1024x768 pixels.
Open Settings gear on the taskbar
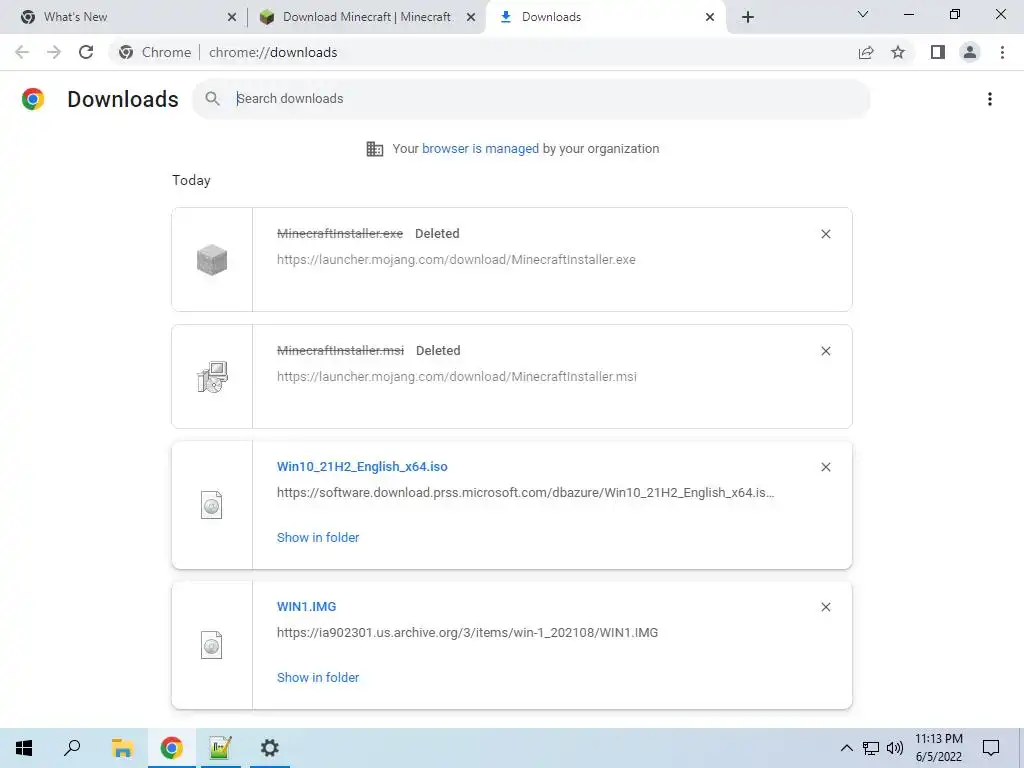pyautogui.click(x=270, y=748)
